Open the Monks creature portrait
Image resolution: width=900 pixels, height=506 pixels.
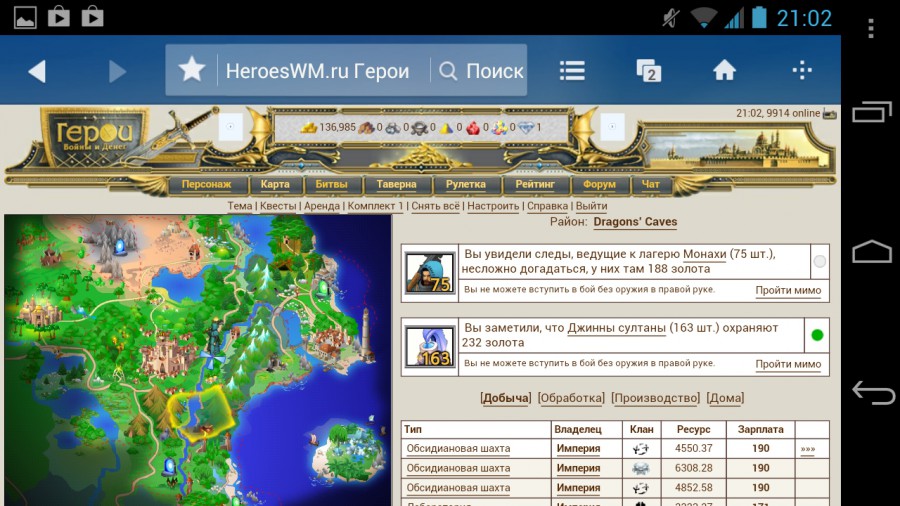pyautogui.click(x=429, y=273)
